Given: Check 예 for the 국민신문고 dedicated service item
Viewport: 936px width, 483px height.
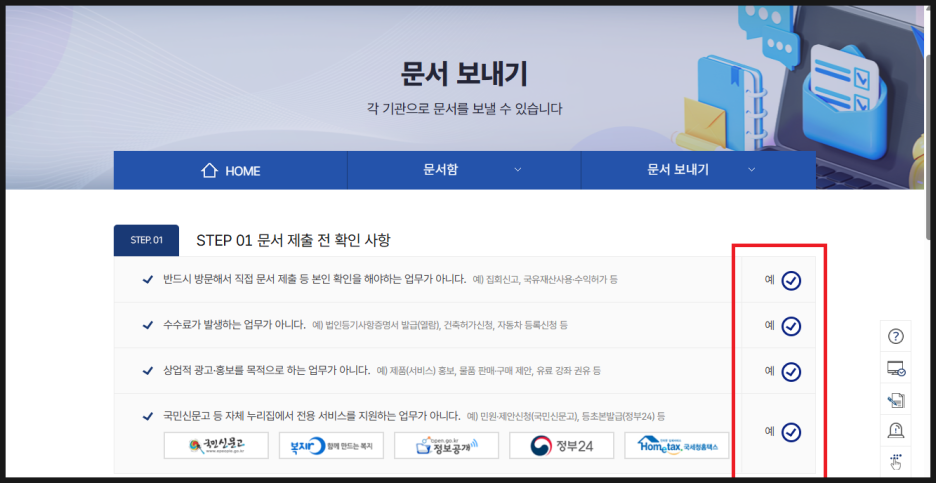Looking at the screenshot, I should pyautogui.click(x=790, y=432).
